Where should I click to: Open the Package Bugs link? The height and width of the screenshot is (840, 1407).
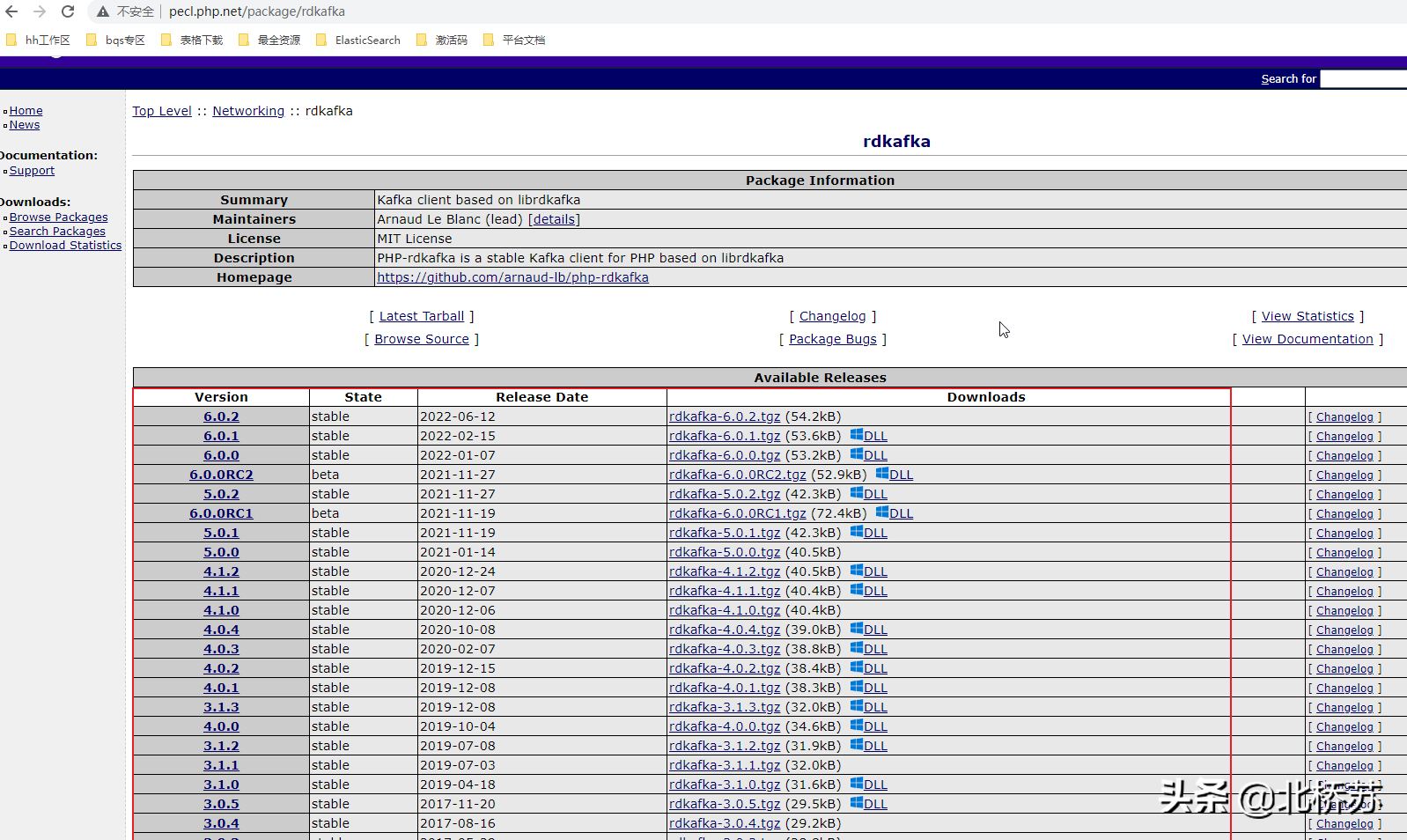click(833, 339)
